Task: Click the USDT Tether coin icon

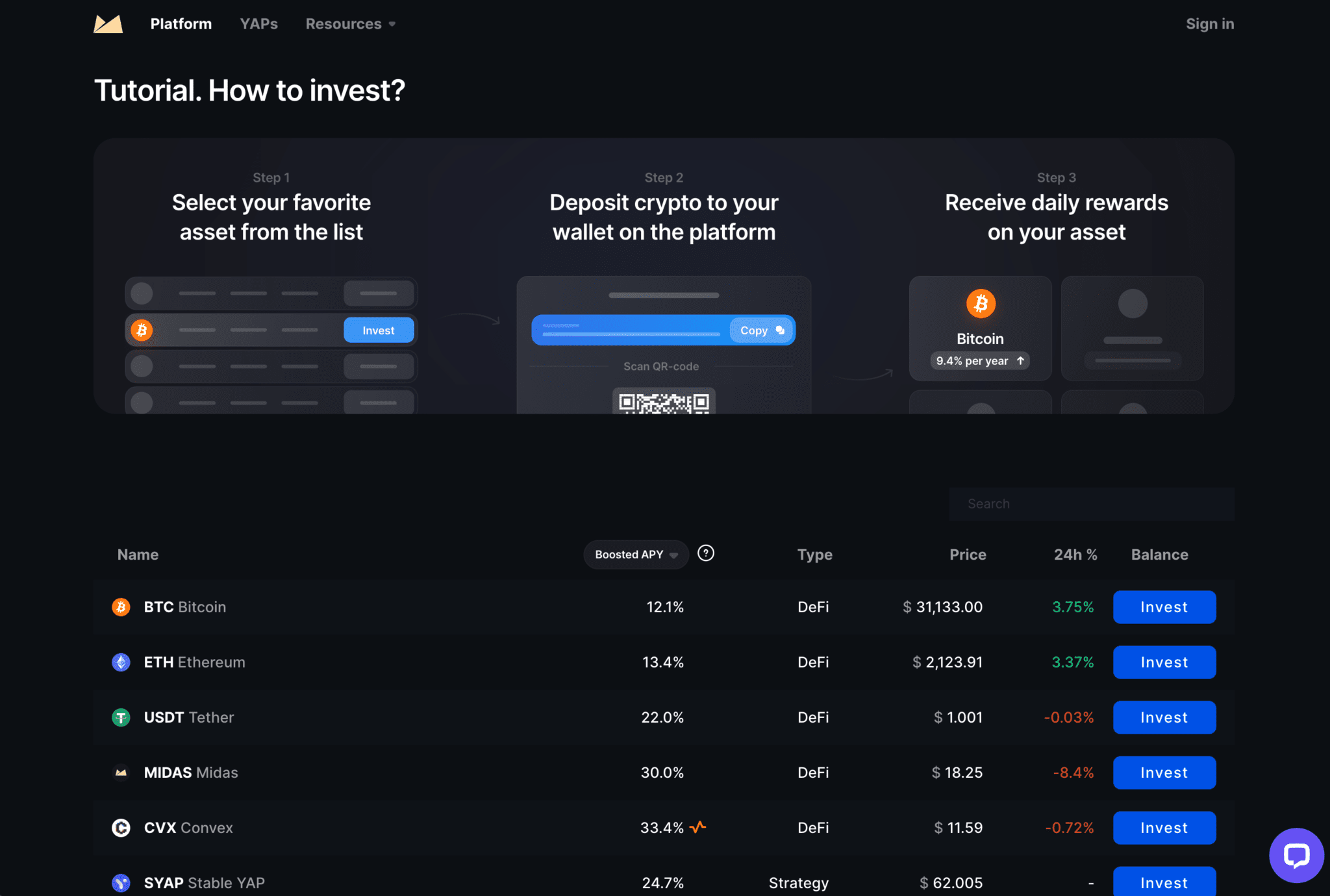Action: coord(121,717)
